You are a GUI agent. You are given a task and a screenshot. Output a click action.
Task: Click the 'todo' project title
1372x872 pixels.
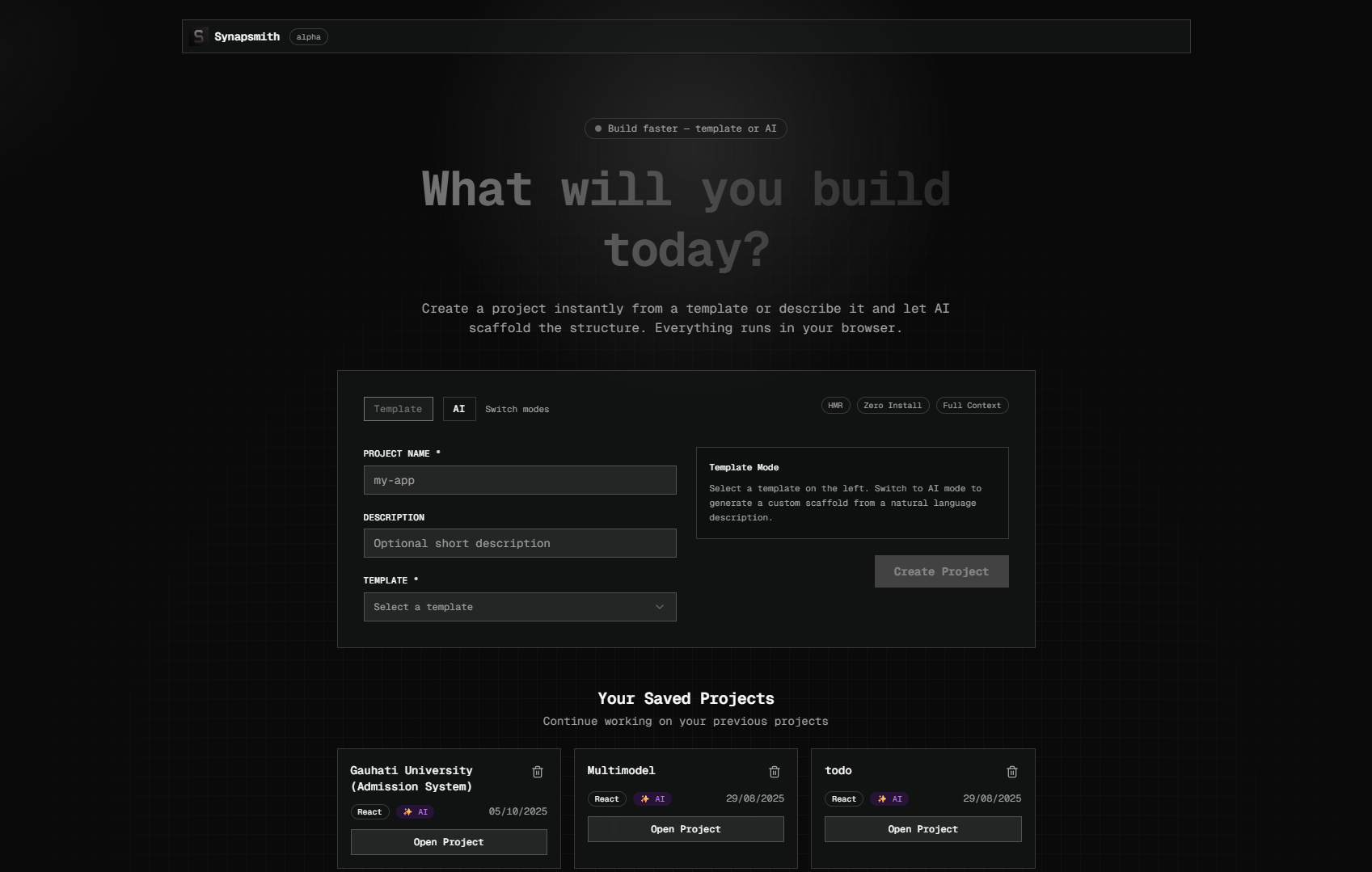[838, 770]
